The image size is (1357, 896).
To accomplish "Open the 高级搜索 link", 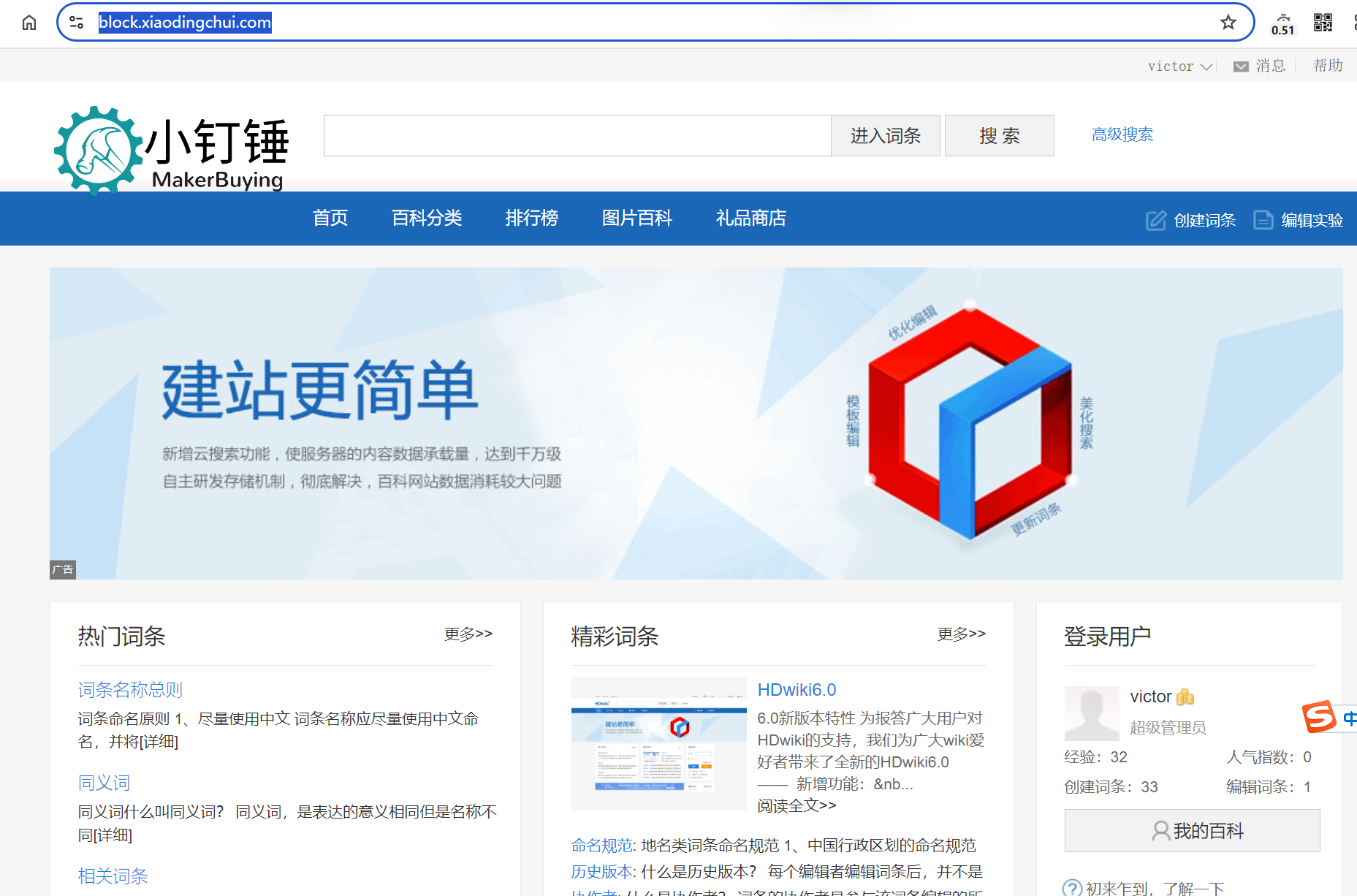I will point(1122,134).
